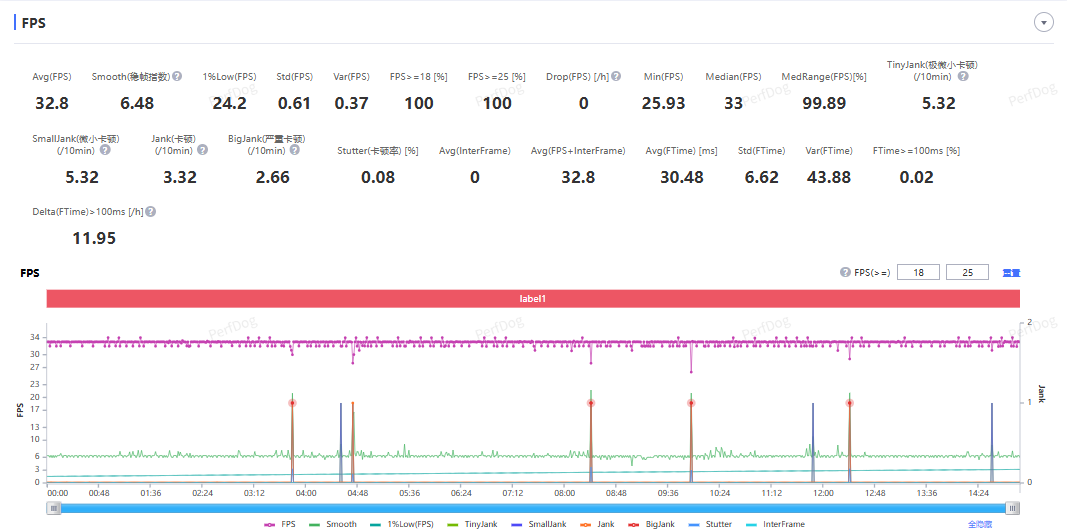
Task: Click help icon beside Drop(FPS) [/h]
Action: (x=616, y=76)
